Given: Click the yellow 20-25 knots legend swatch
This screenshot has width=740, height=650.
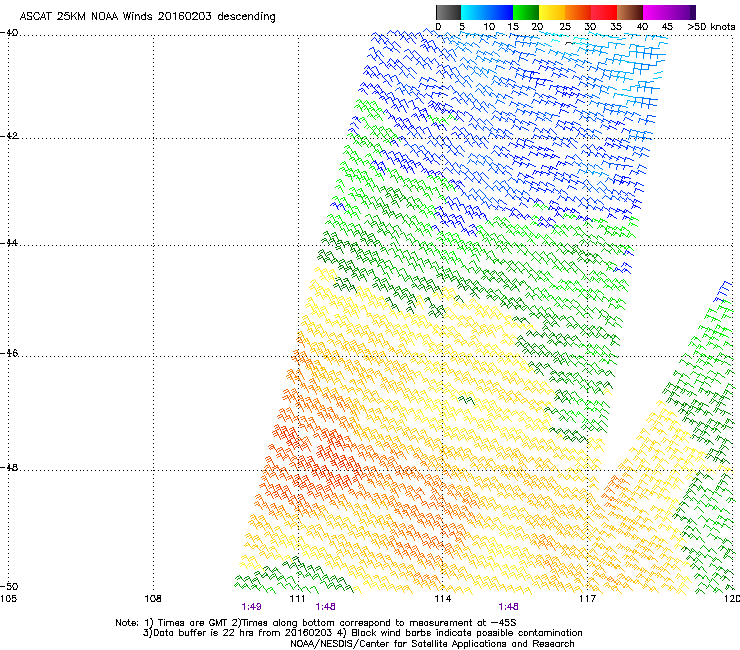Looking at the screenshot, I should 552,12.
